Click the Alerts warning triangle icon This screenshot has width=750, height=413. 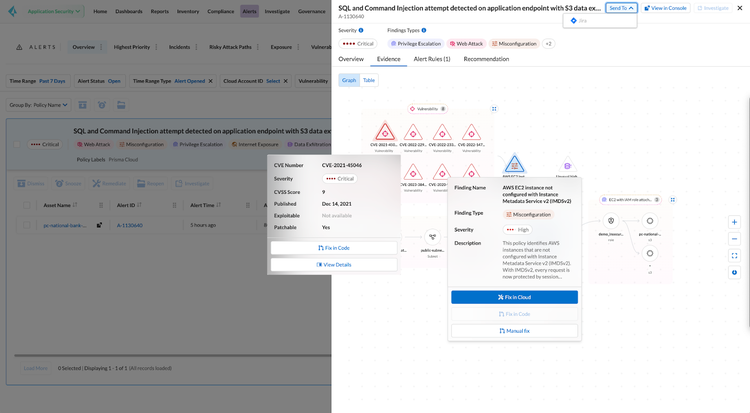(x=19, y=47)
